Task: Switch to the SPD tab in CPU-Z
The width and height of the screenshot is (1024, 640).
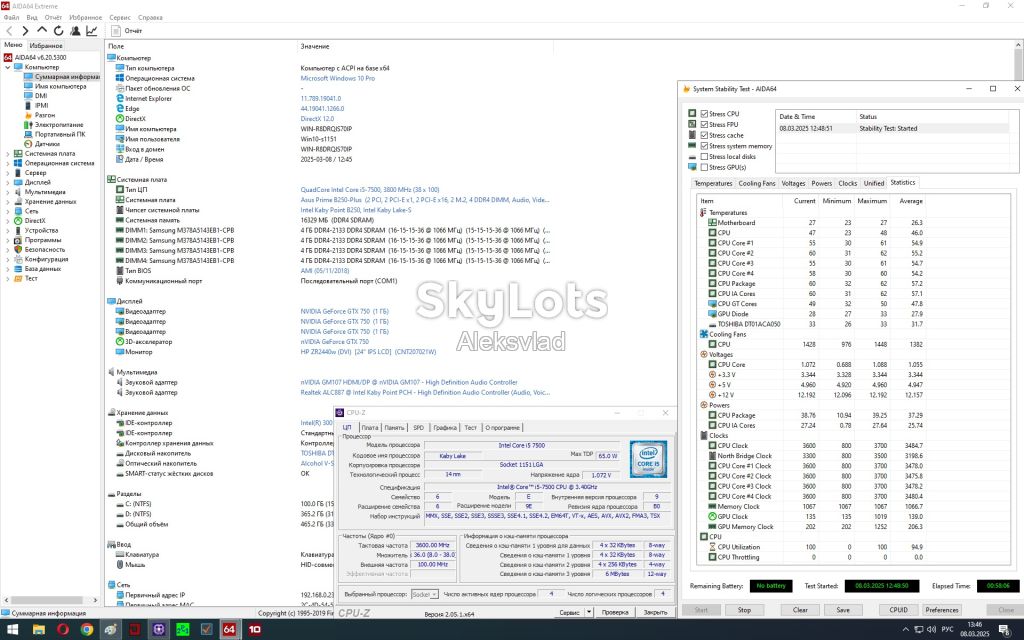Action: pos(418,428)
